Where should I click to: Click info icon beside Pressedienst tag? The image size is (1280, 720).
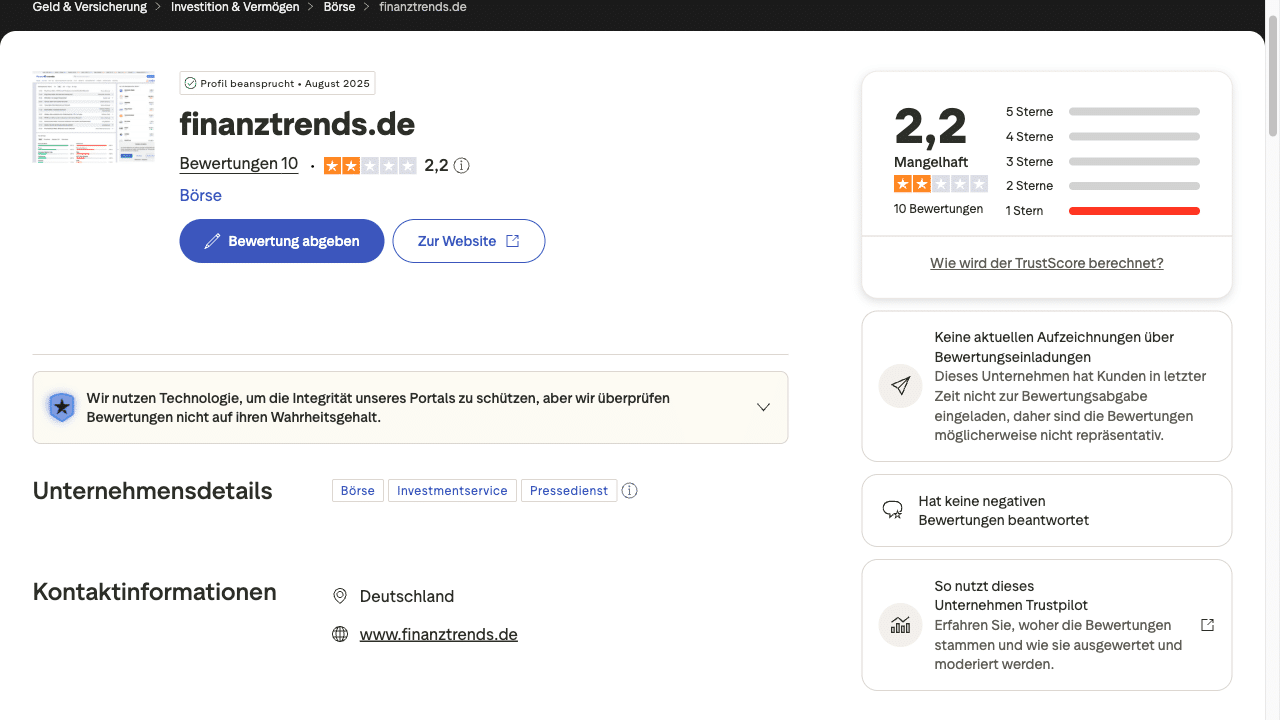[630, 490]
